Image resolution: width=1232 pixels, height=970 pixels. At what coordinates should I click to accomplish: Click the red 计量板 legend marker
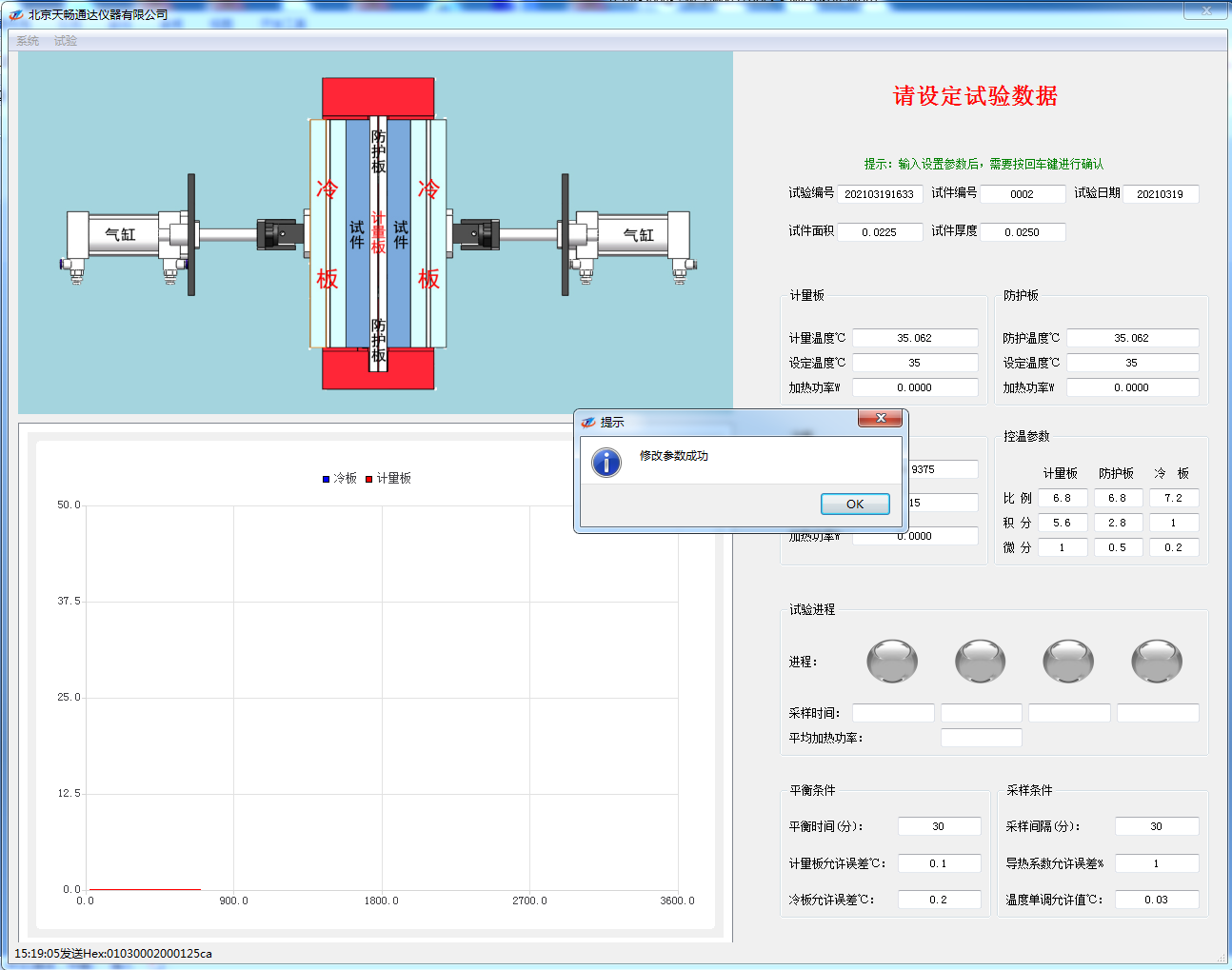369,479
